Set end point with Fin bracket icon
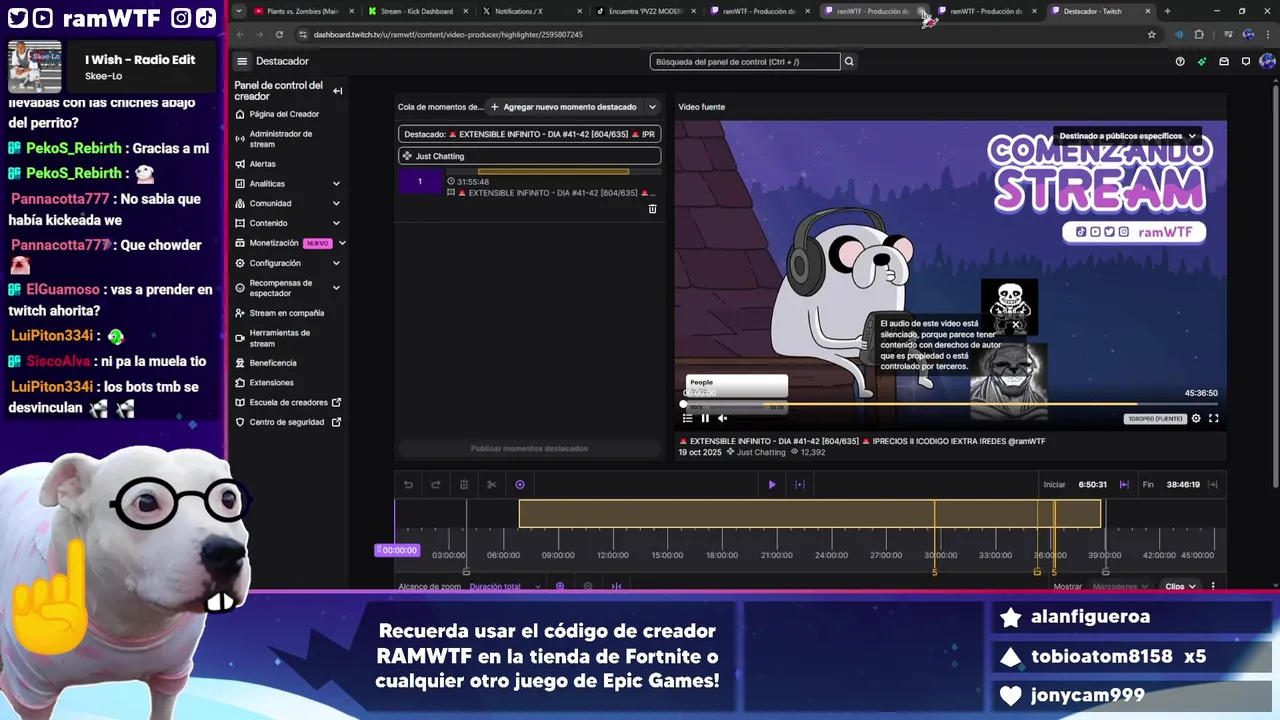This screenshot has width=1280, height=720. coord(1212,485)
